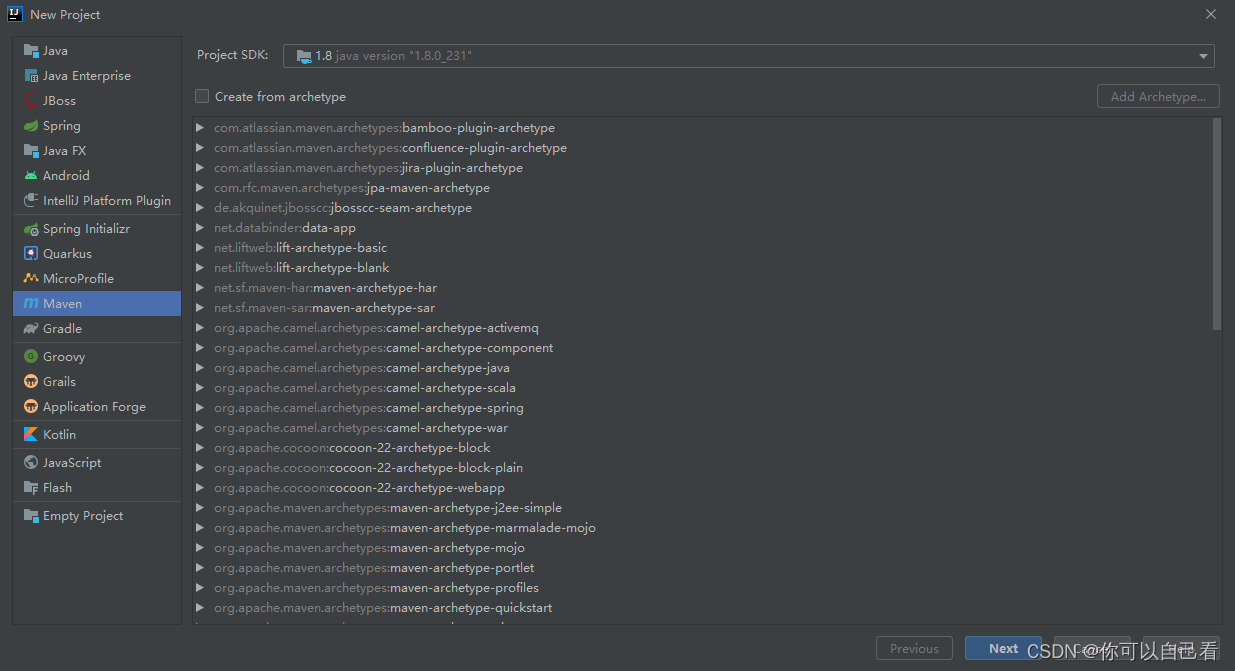1235x671 pixels.
Task: Click the Empty Project folder icon
Action: point(31,516)
